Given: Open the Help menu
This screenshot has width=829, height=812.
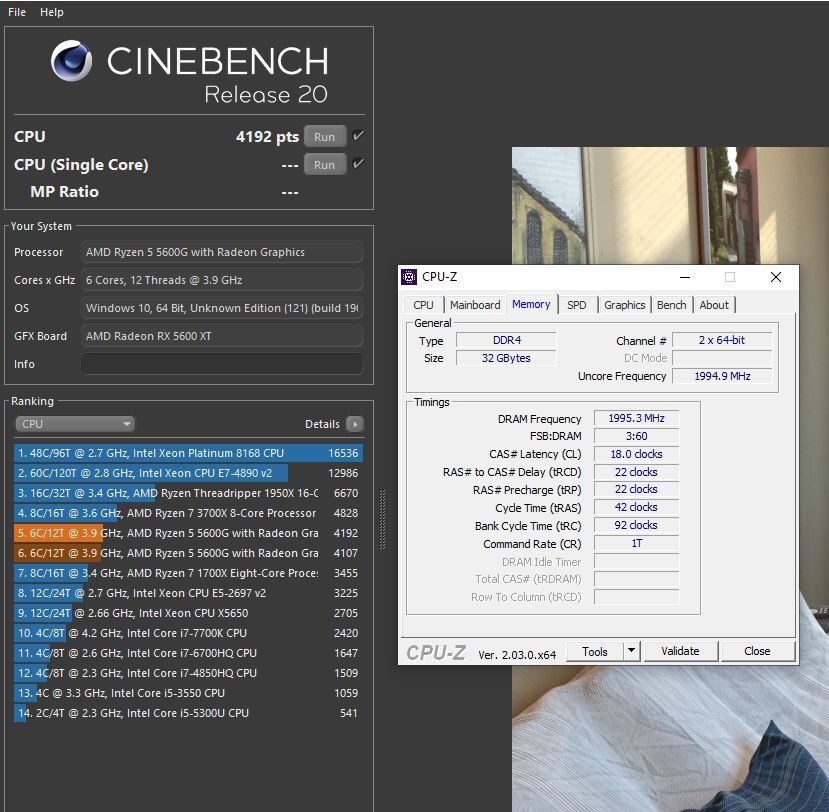Looking at the screenshot, I should pyautogui.click(x=52, y=12).
